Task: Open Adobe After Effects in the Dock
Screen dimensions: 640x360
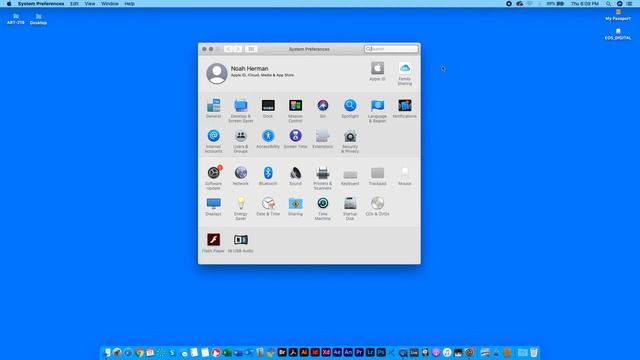Action: pyautogui.click(x=337, y=352)
